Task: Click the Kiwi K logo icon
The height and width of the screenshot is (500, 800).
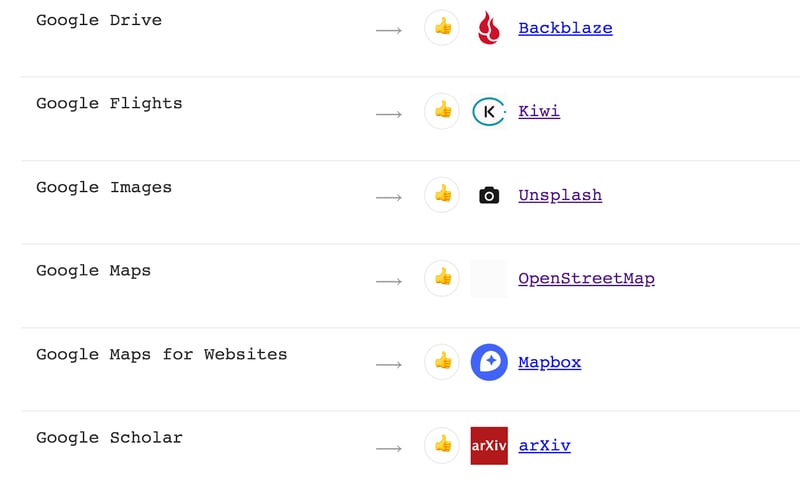Action: click(x=489, y=111)
